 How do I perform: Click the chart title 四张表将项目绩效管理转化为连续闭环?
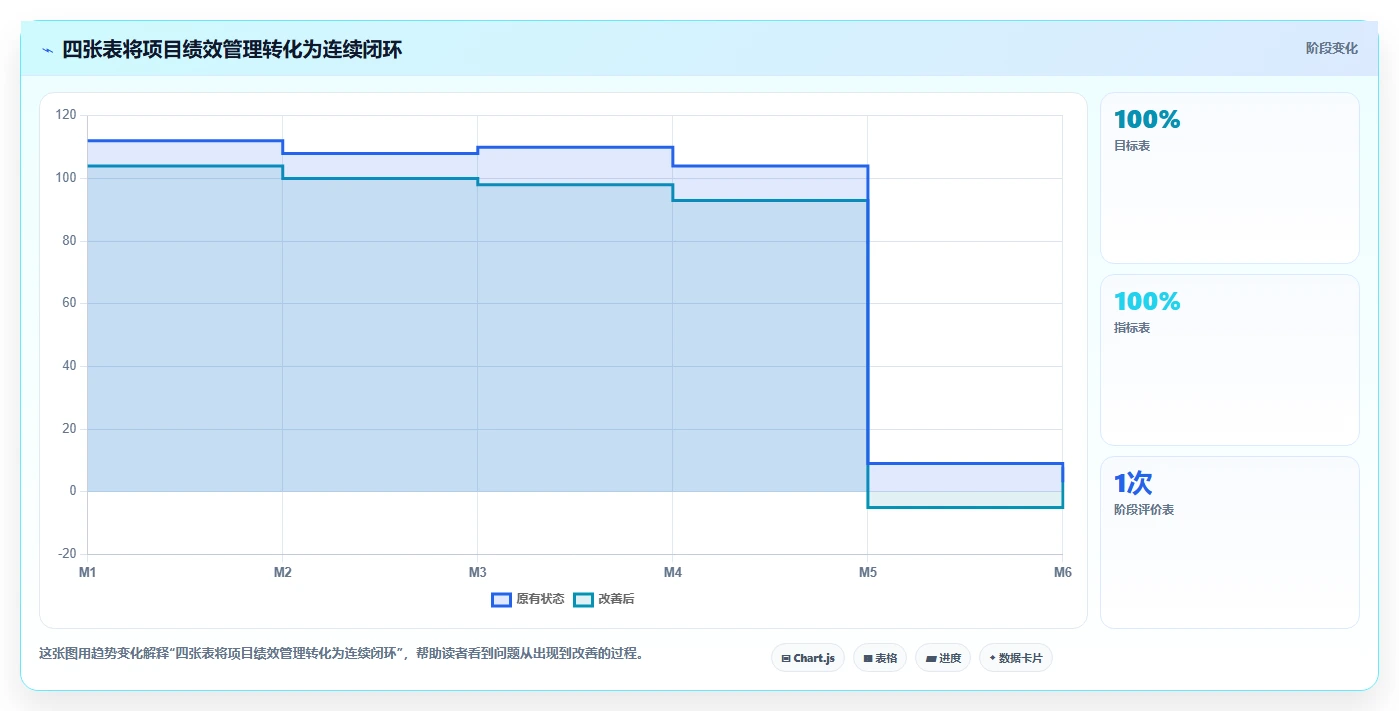pos(232,50)
